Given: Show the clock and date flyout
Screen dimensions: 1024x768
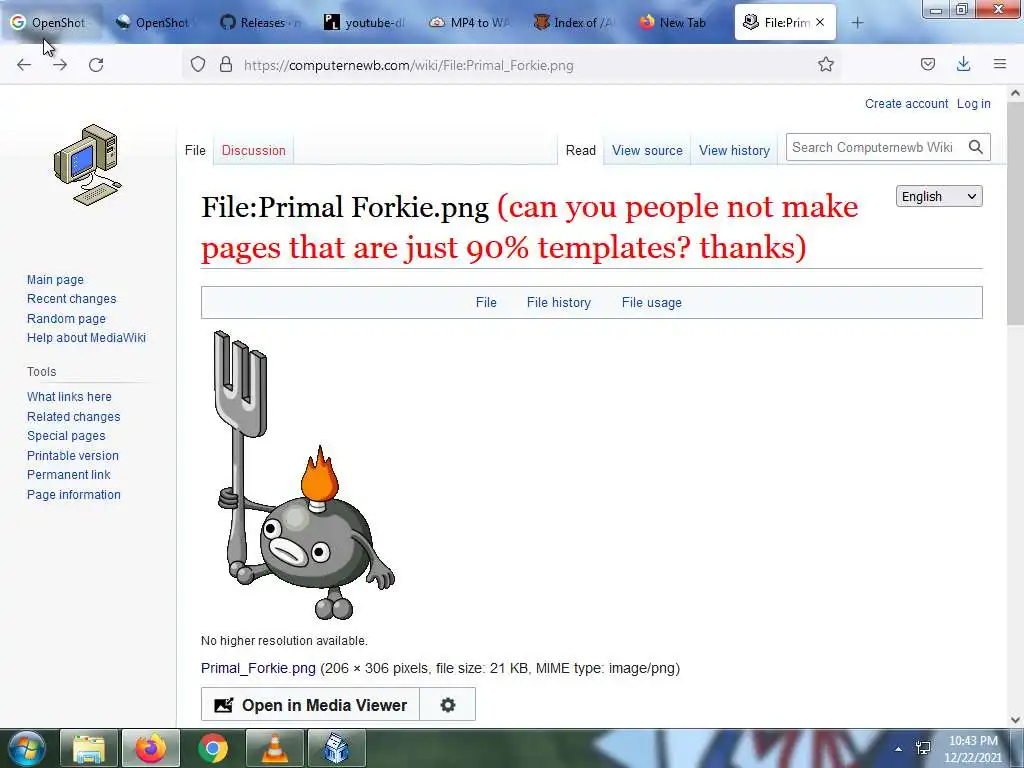Looking at the screenshot, I should tap(972, 749).
